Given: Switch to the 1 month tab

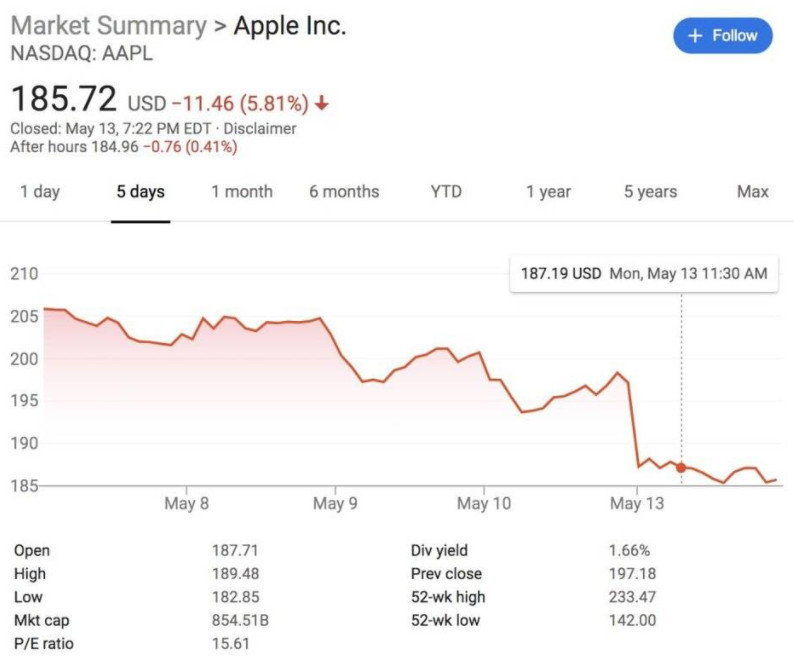Looking at the screenshot, I should (x=241, y=191).
